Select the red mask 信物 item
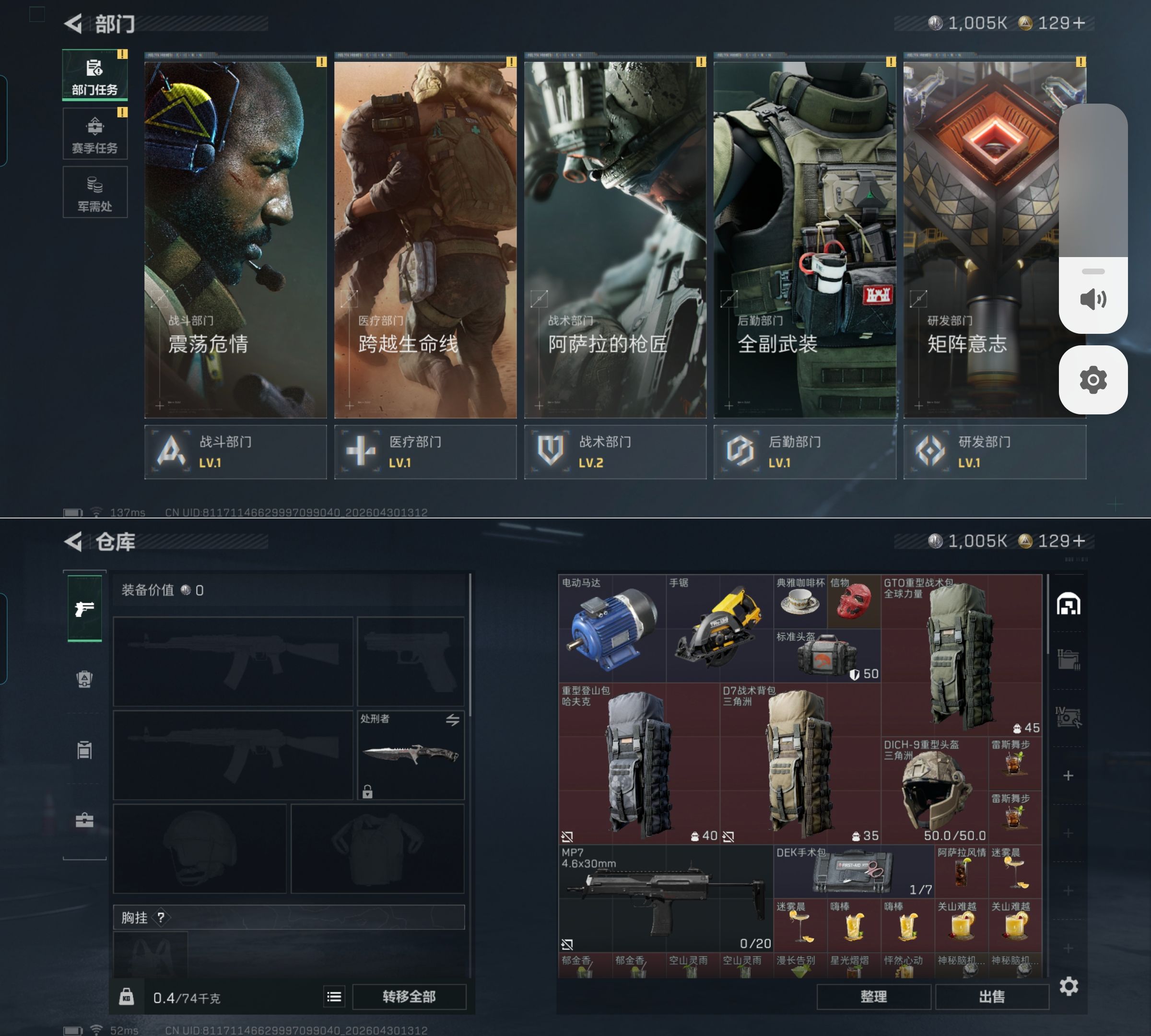Screen dimensions: 1151x1036 [854, 602]
